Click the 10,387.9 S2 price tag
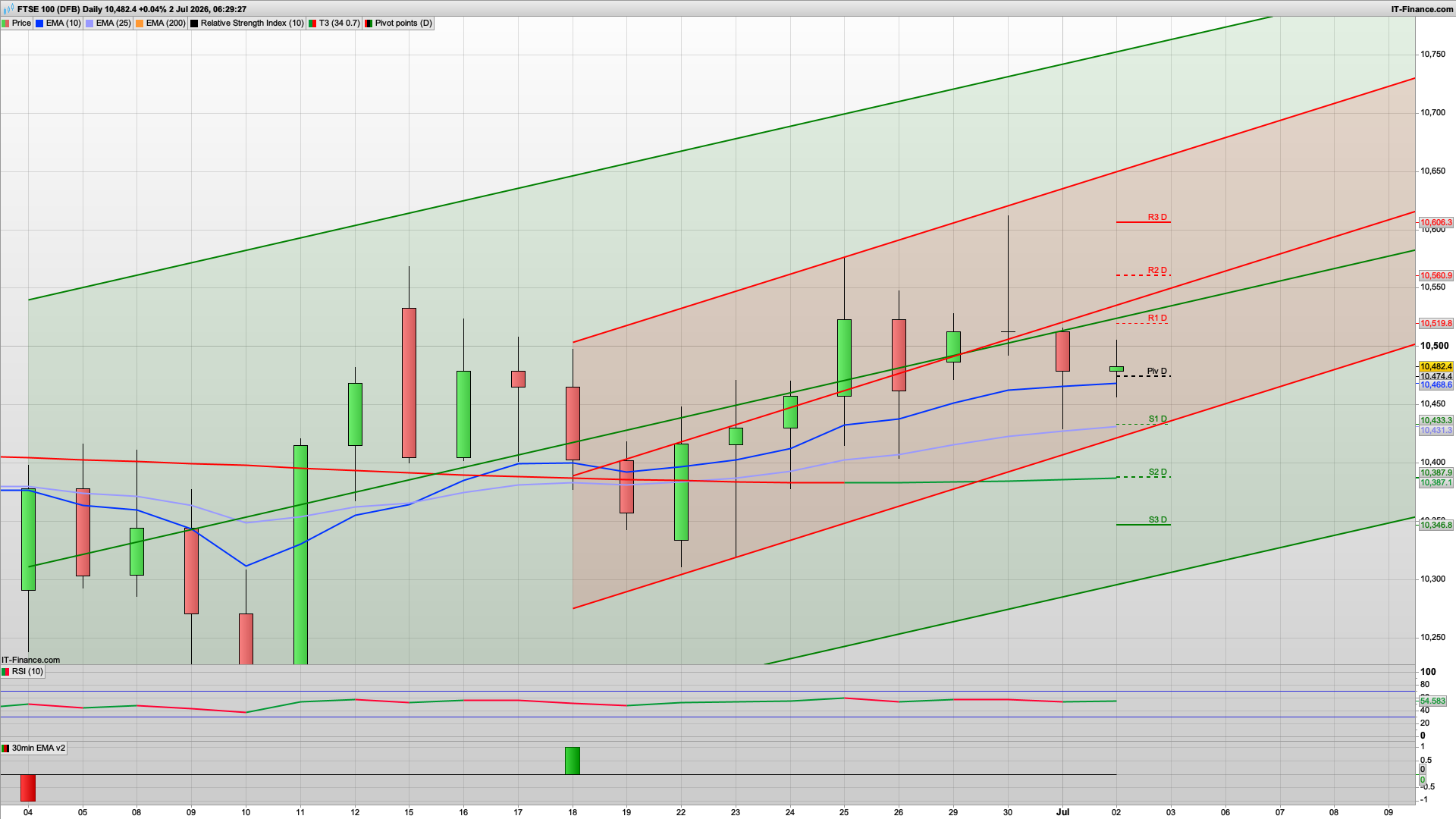This screenshot has height=819, width=1456. coord(1436,473)
